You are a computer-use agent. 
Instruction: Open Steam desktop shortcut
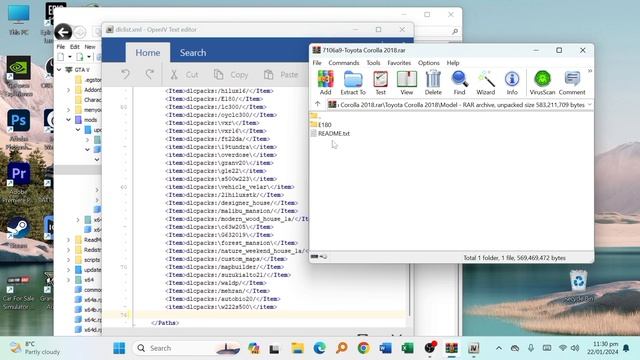pyautogui.click(x=18, y=233)
